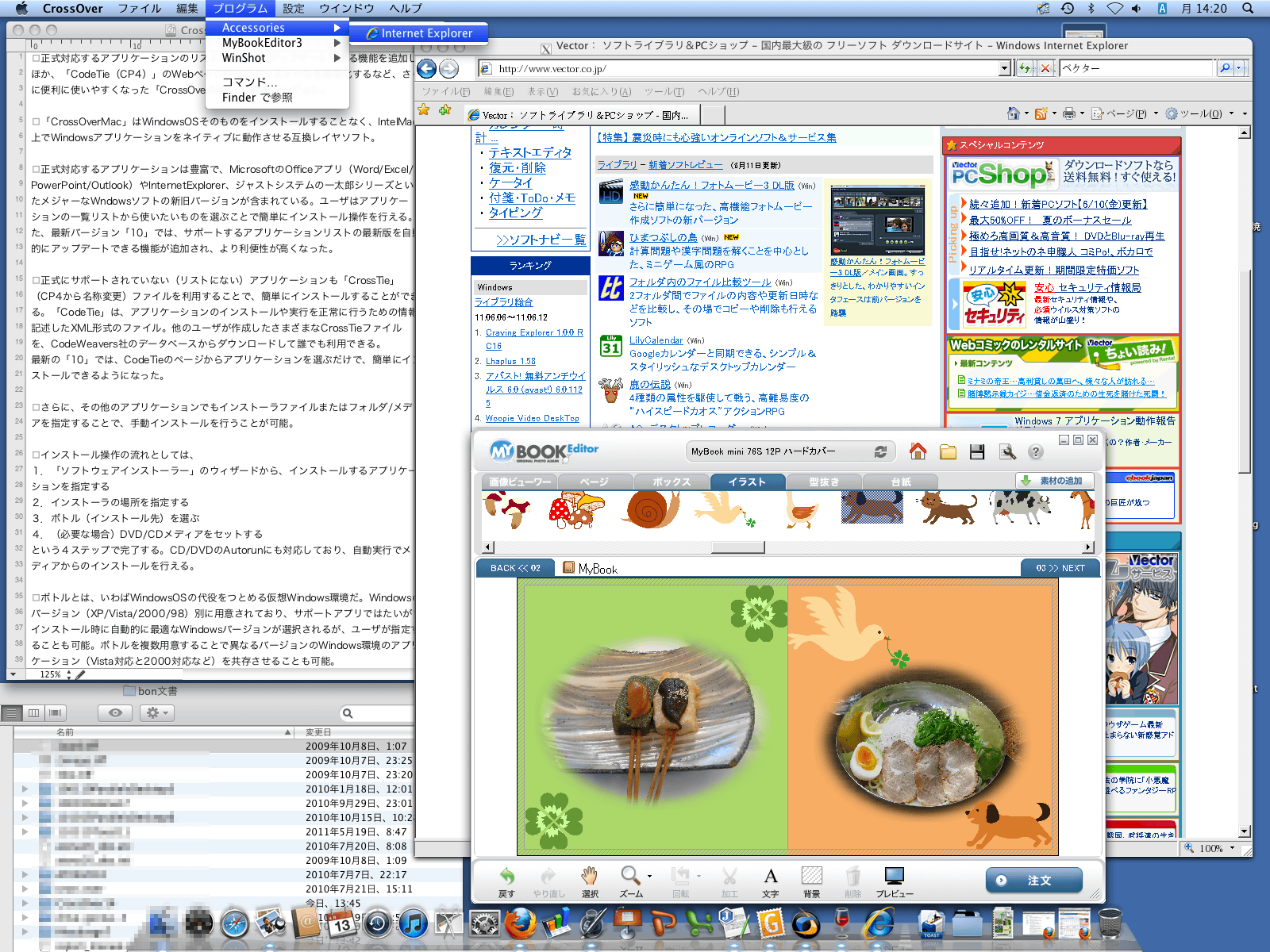
Task: Open the iTunes music note icon in the Dock
Action: [413, 923]
